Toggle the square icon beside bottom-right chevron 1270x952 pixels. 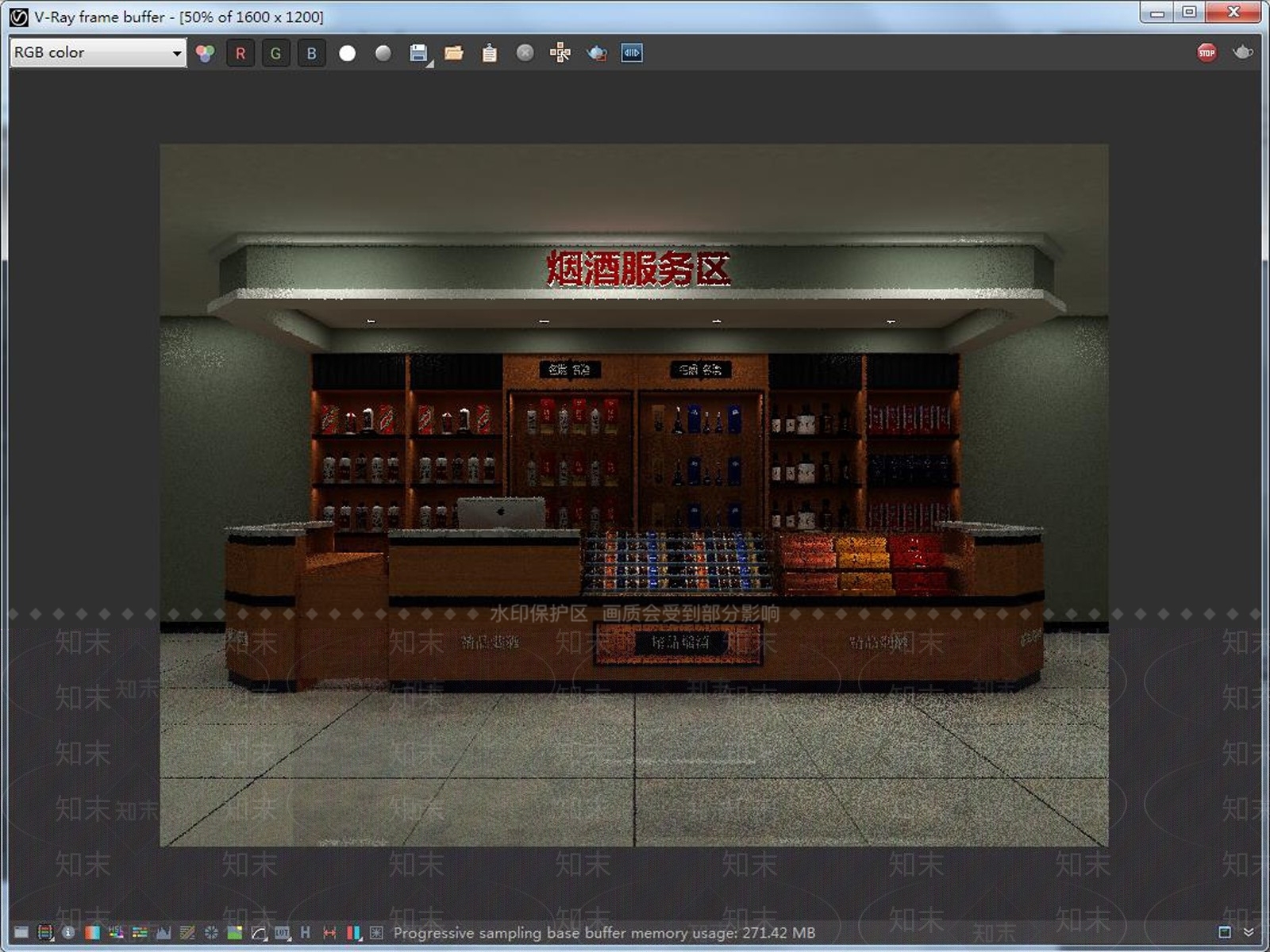(1225, 932)
